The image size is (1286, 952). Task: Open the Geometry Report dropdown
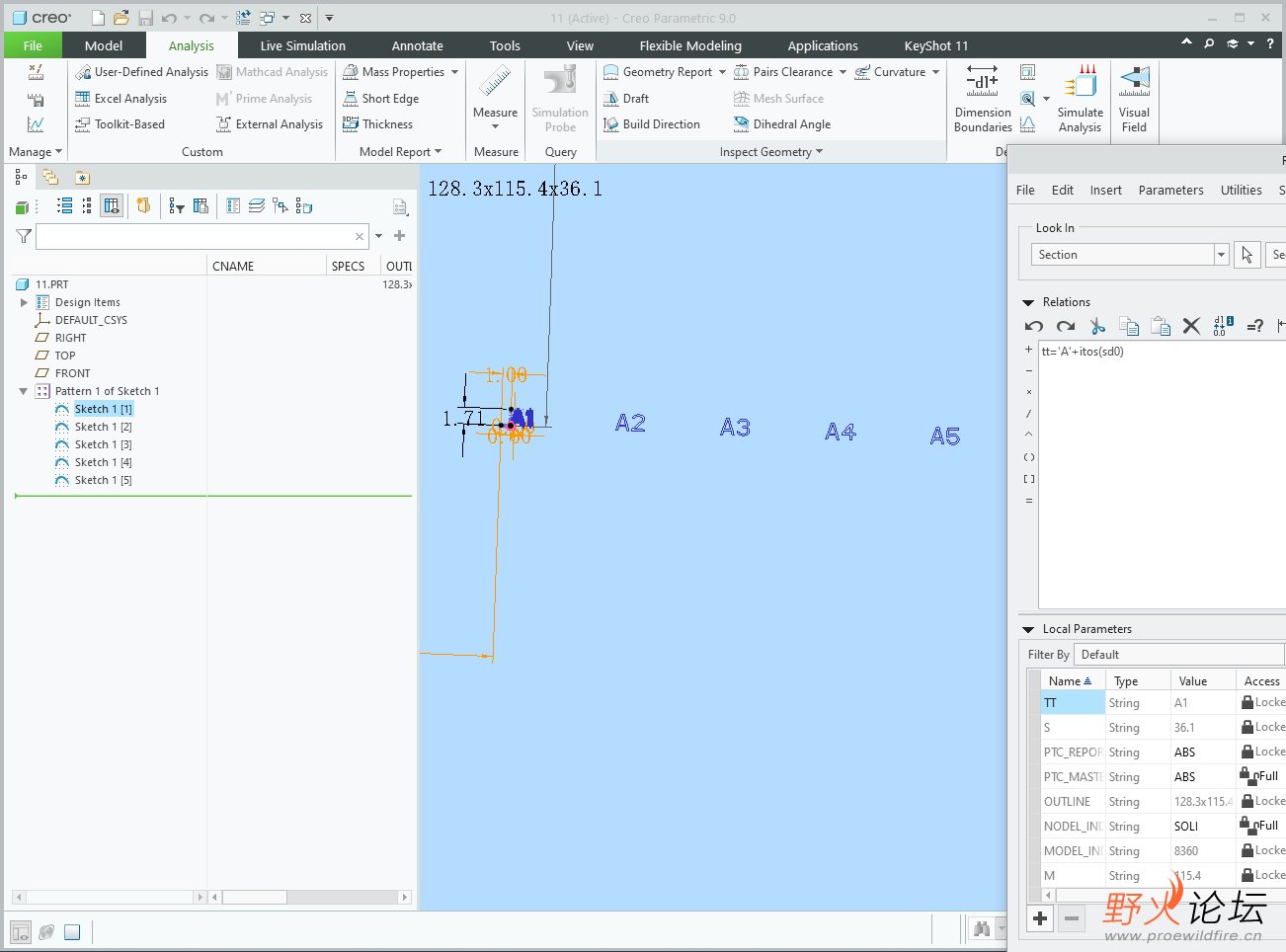(x=722, y=72)
